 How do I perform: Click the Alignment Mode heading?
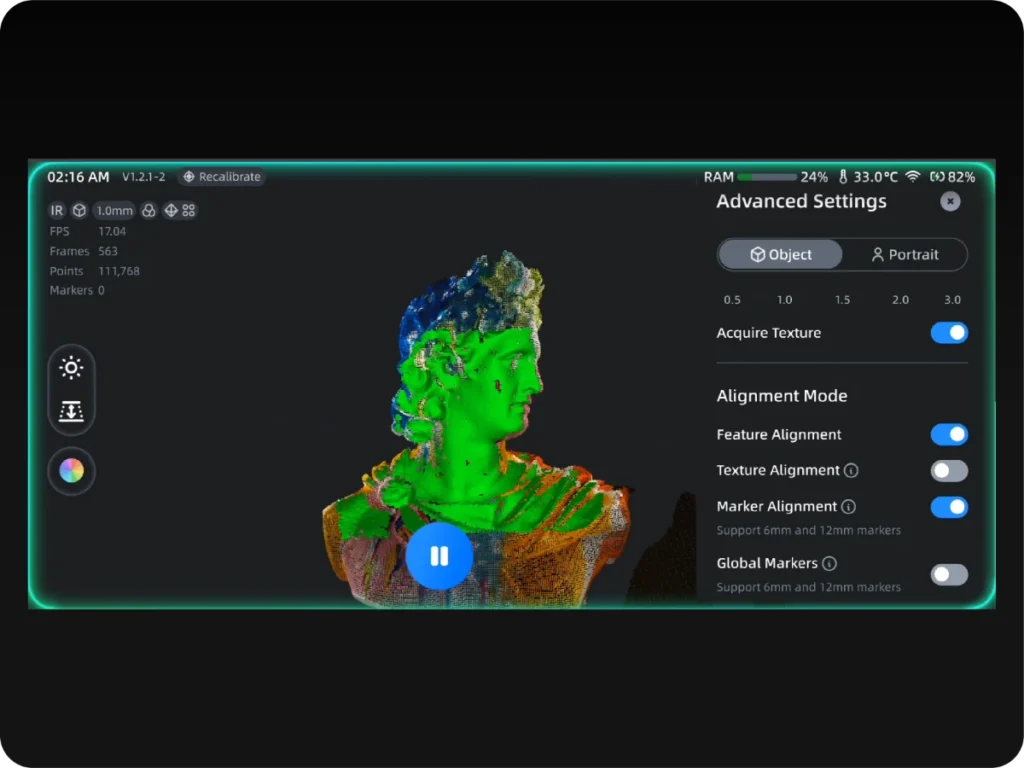click(782, 396)
